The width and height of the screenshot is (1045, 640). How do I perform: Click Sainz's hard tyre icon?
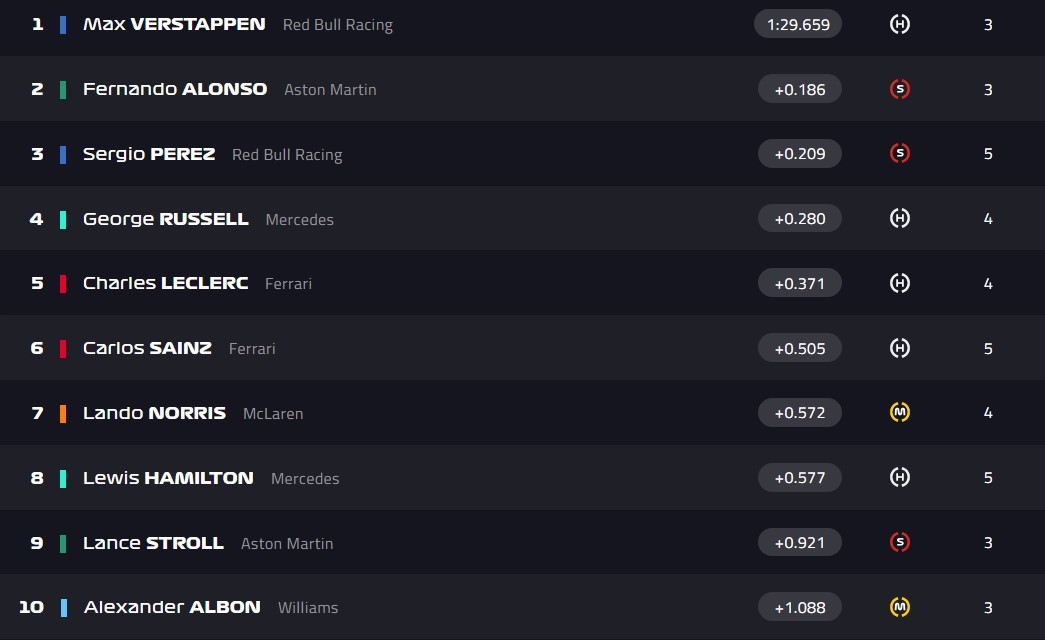coord(899,348)
